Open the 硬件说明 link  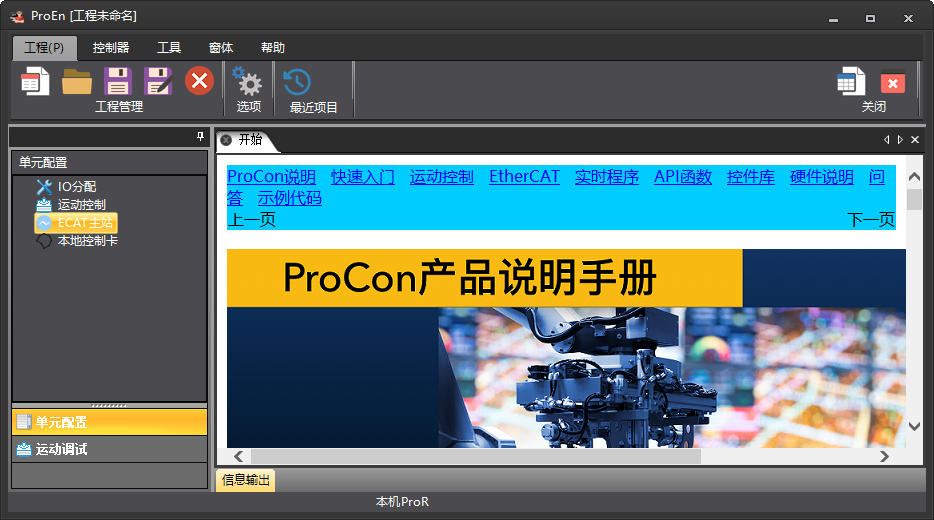click(821, 177)
